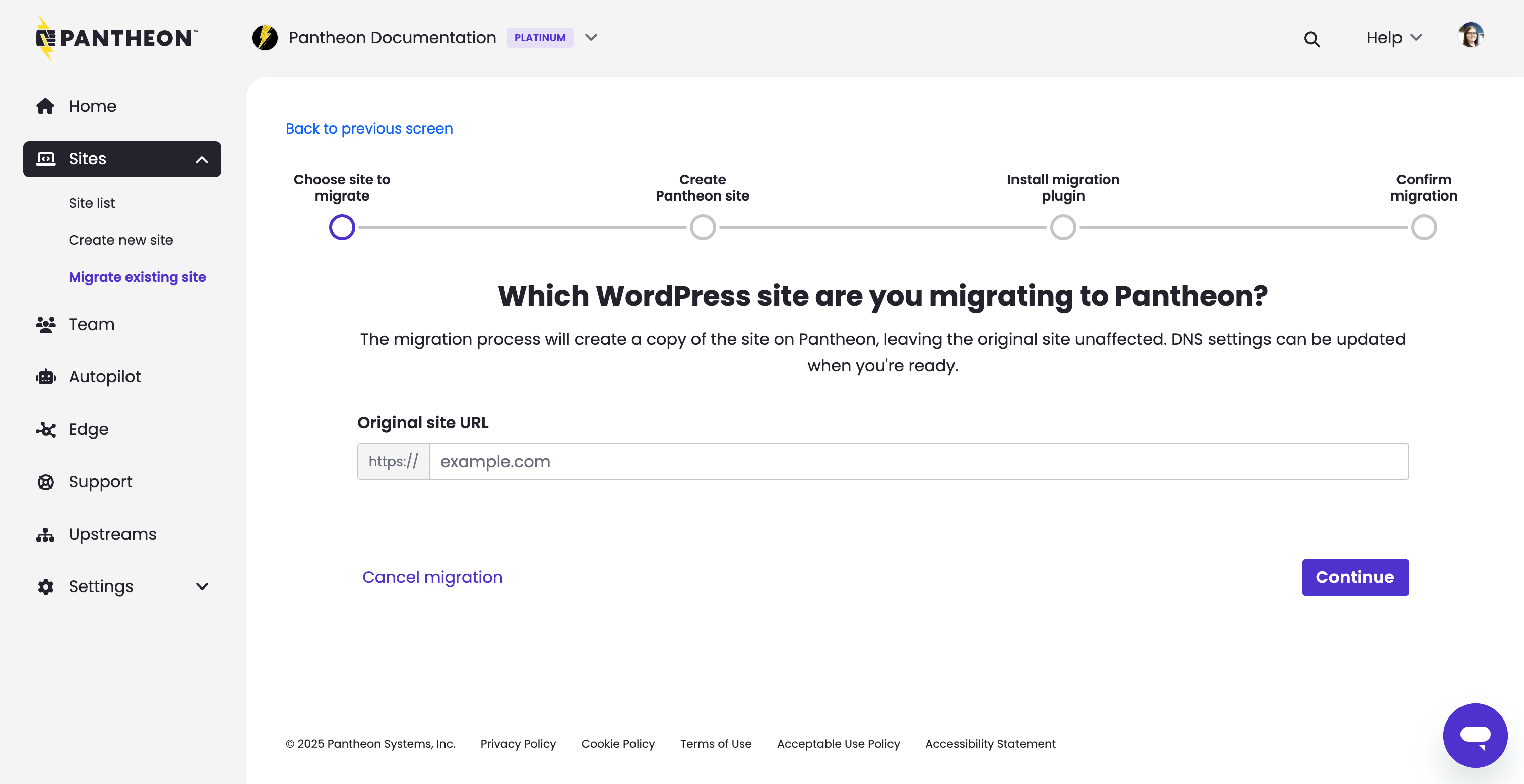Screen dimensions: 1524x784
Task: Click the Edge network icon
Action: tap(45, 430)
